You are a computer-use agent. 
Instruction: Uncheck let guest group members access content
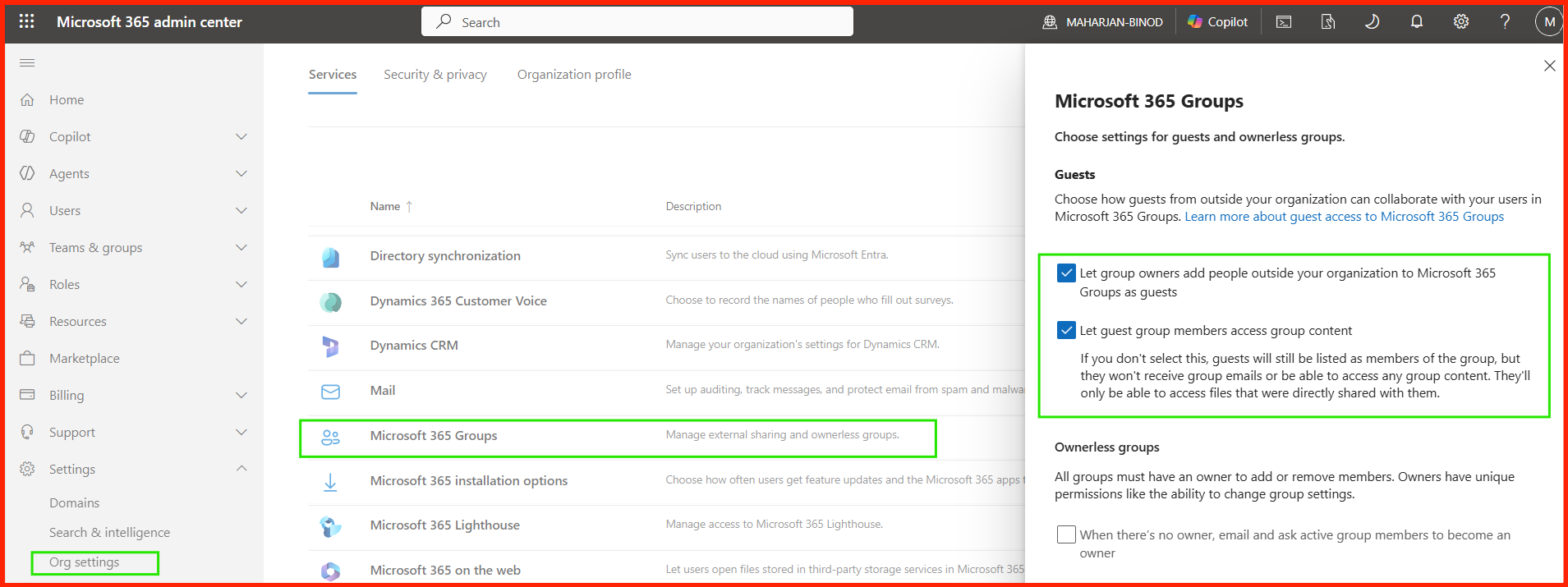(1066, 330)
